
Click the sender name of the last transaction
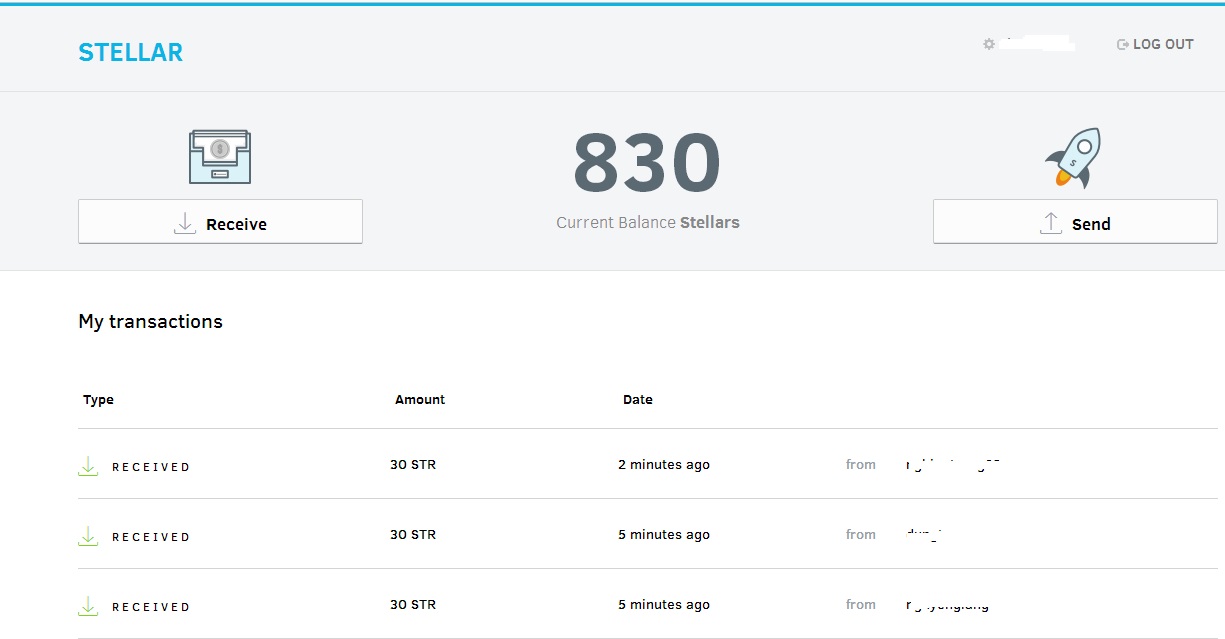pos(947,605)
